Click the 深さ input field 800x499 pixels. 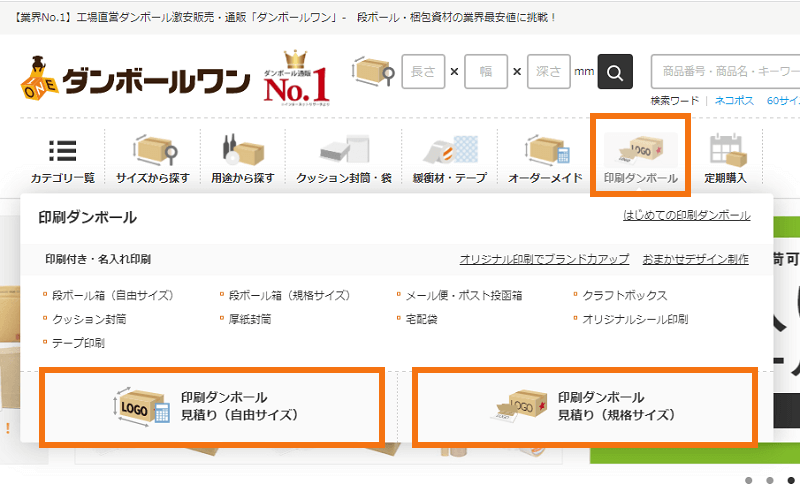click(548, 71)
